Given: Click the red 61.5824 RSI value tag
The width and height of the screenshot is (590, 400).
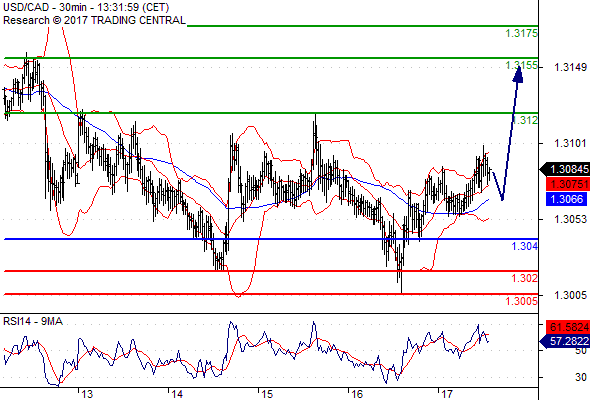Looking at the screenshot, I should coord(567,327).
